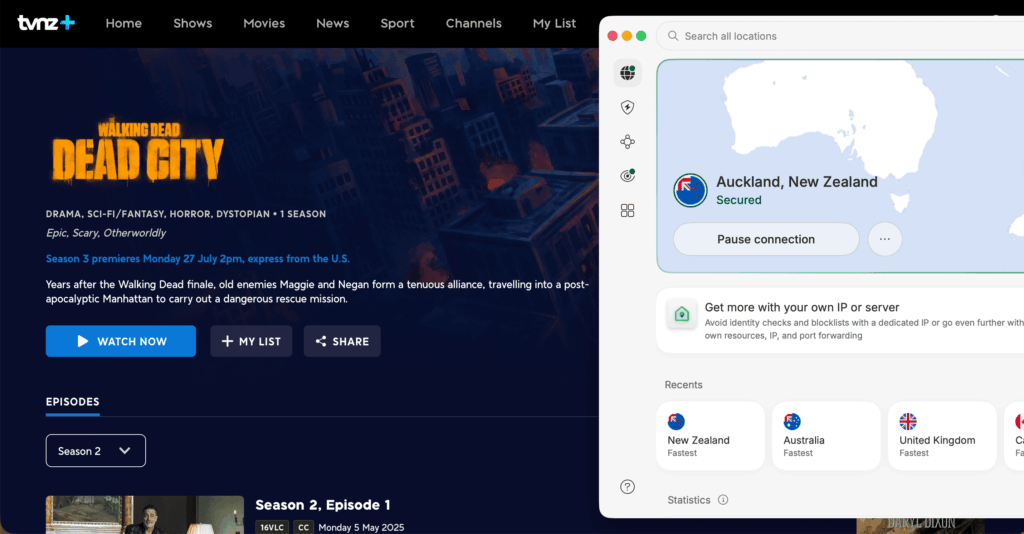Open the Shows nav item
Screen dimensions: 1024x534
193,24
